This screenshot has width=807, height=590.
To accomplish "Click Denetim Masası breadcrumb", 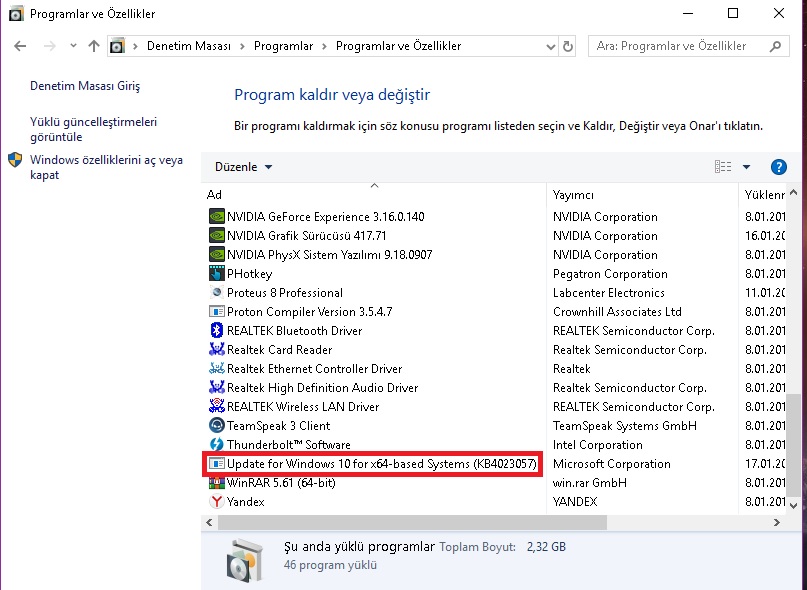I will (x=189, y=46).
